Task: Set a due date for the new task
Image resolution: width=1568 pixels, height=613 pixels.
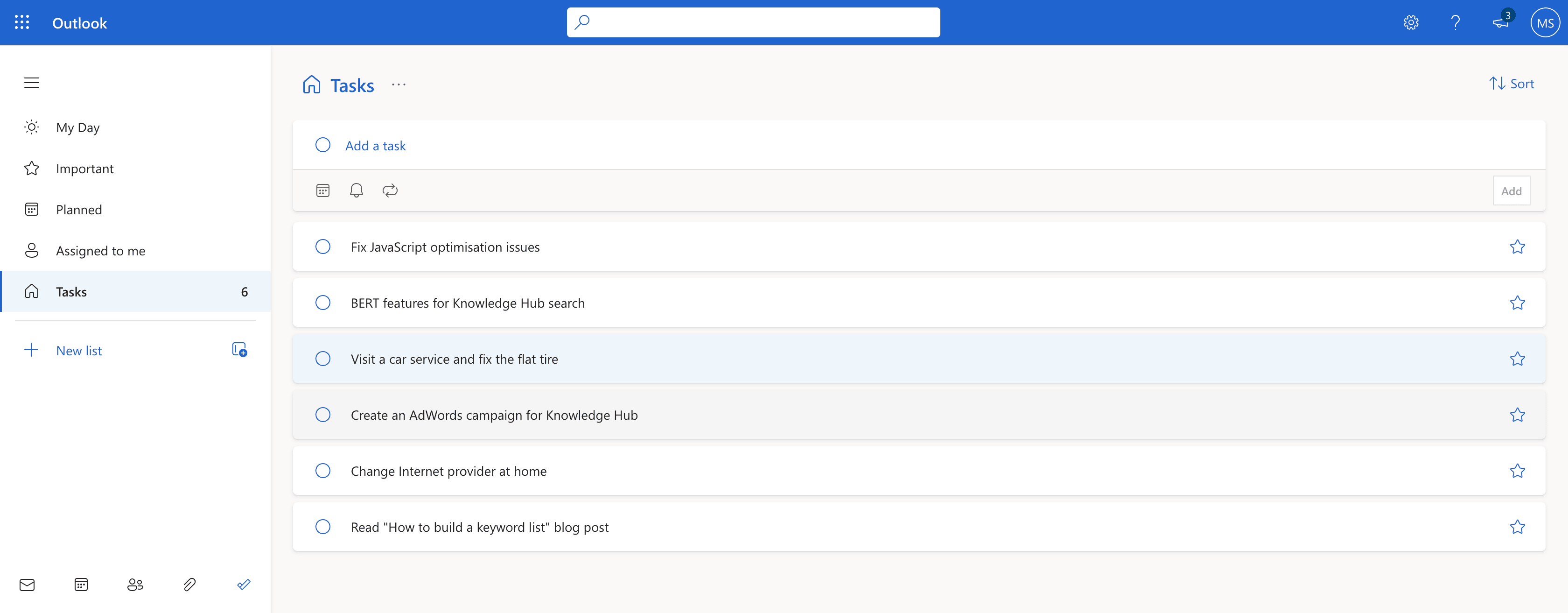Action: tap(322, 190)
